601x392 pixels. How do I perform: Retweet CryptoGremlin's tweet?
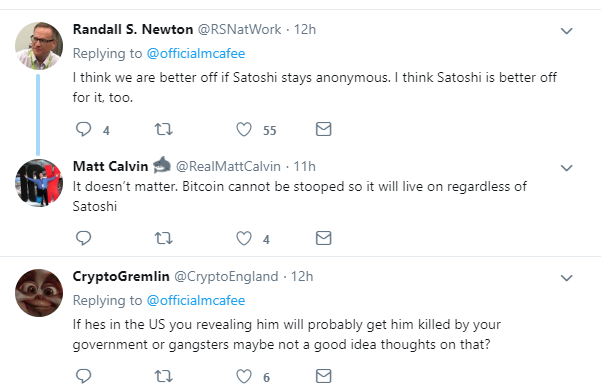coord(164,376)
